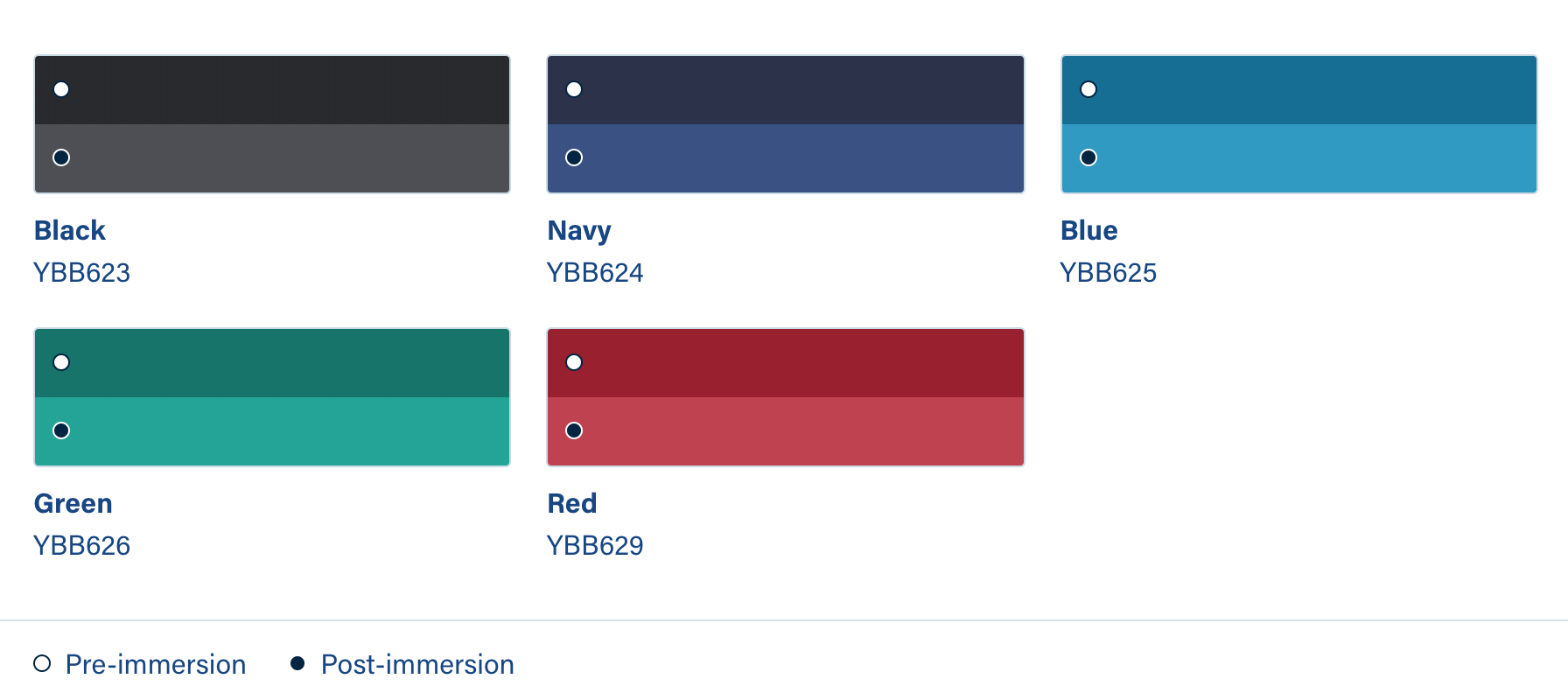Click the Pre-immersion legend circle icon

click(x=42, y=664)
